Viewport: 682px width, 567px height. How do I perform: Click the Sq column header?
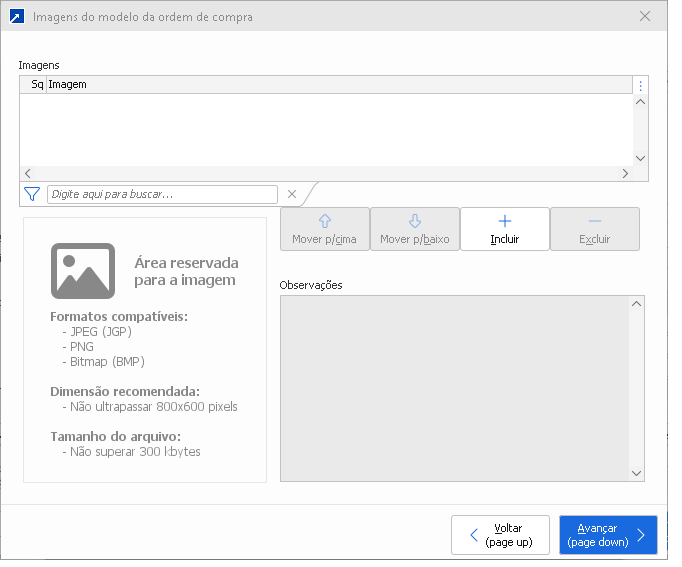click(x=33, y=85)
